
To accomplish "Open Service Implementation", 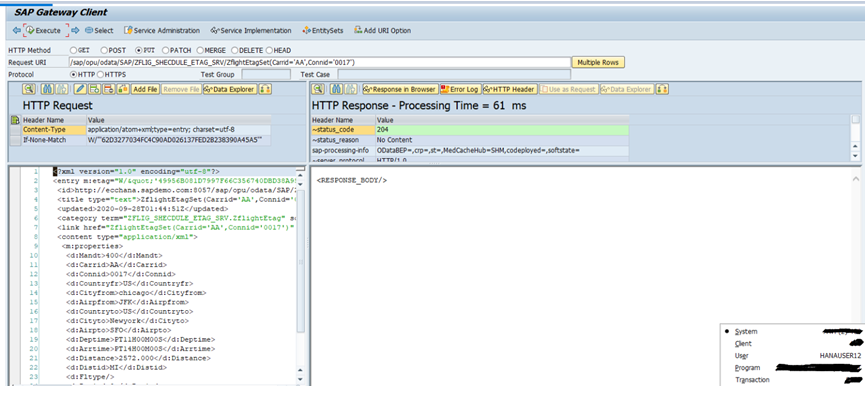I will point(250,30).
